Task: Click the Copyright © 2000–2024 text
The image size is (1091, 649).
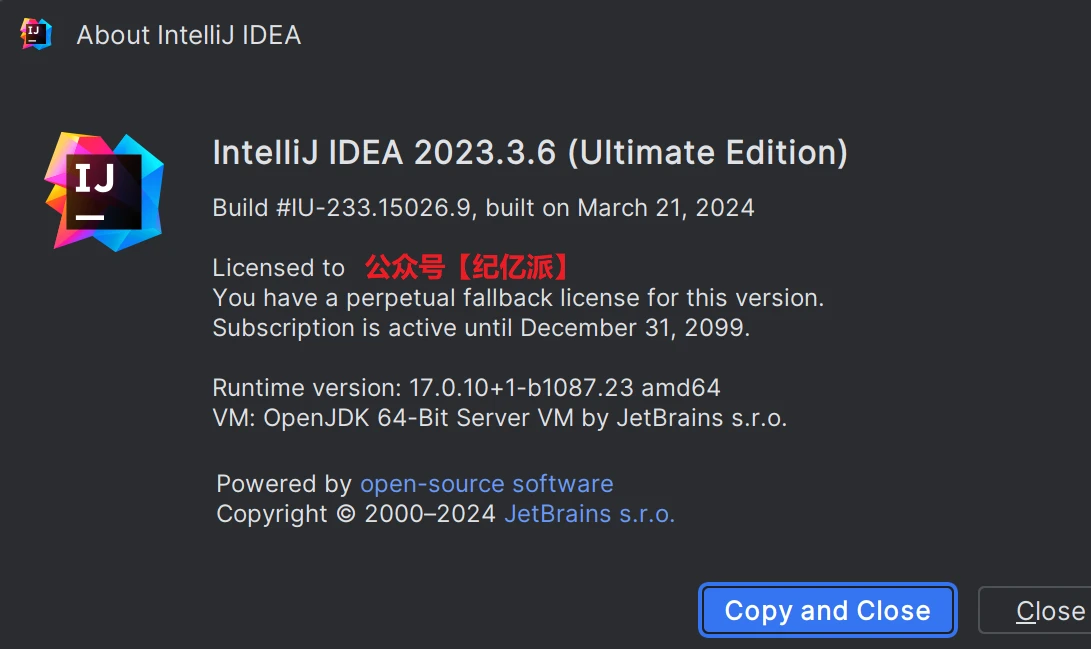Action: click(x=356, y=514)
